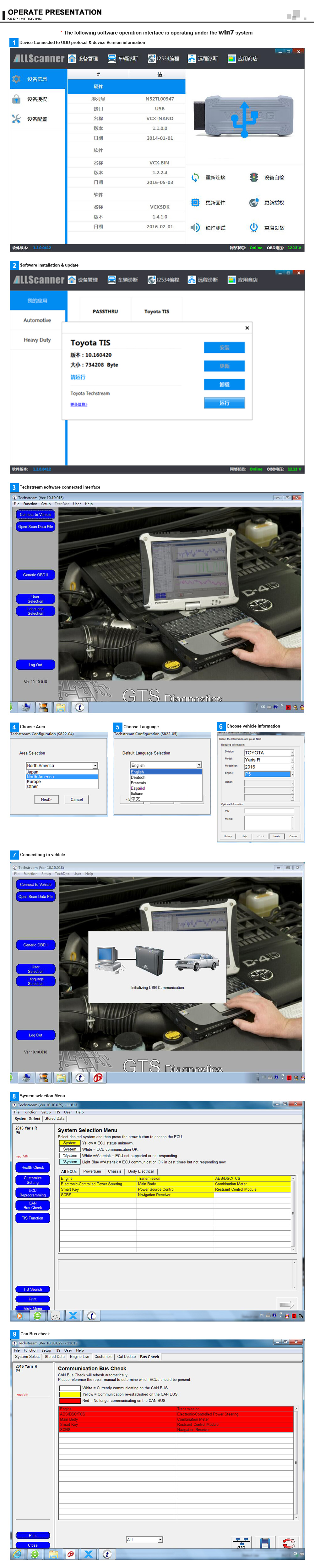This screenshot has height=1568, width=314.
Task: Open 应用商店 in the Toyota TIS window
Action: 243,280
